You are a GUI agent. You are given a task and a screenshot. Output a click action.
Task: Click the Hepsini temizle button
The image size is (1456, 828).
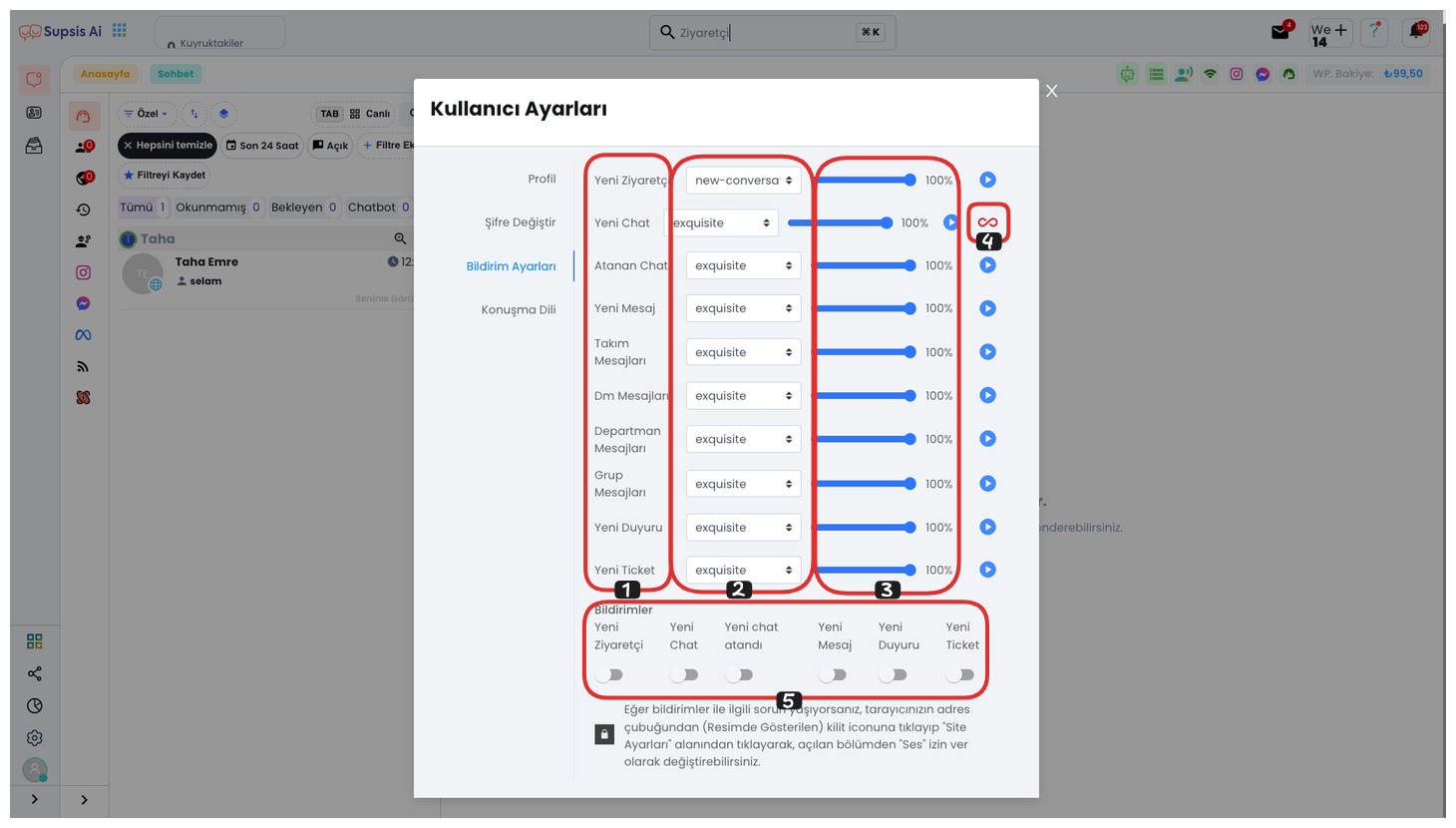(x=168, y=146)
